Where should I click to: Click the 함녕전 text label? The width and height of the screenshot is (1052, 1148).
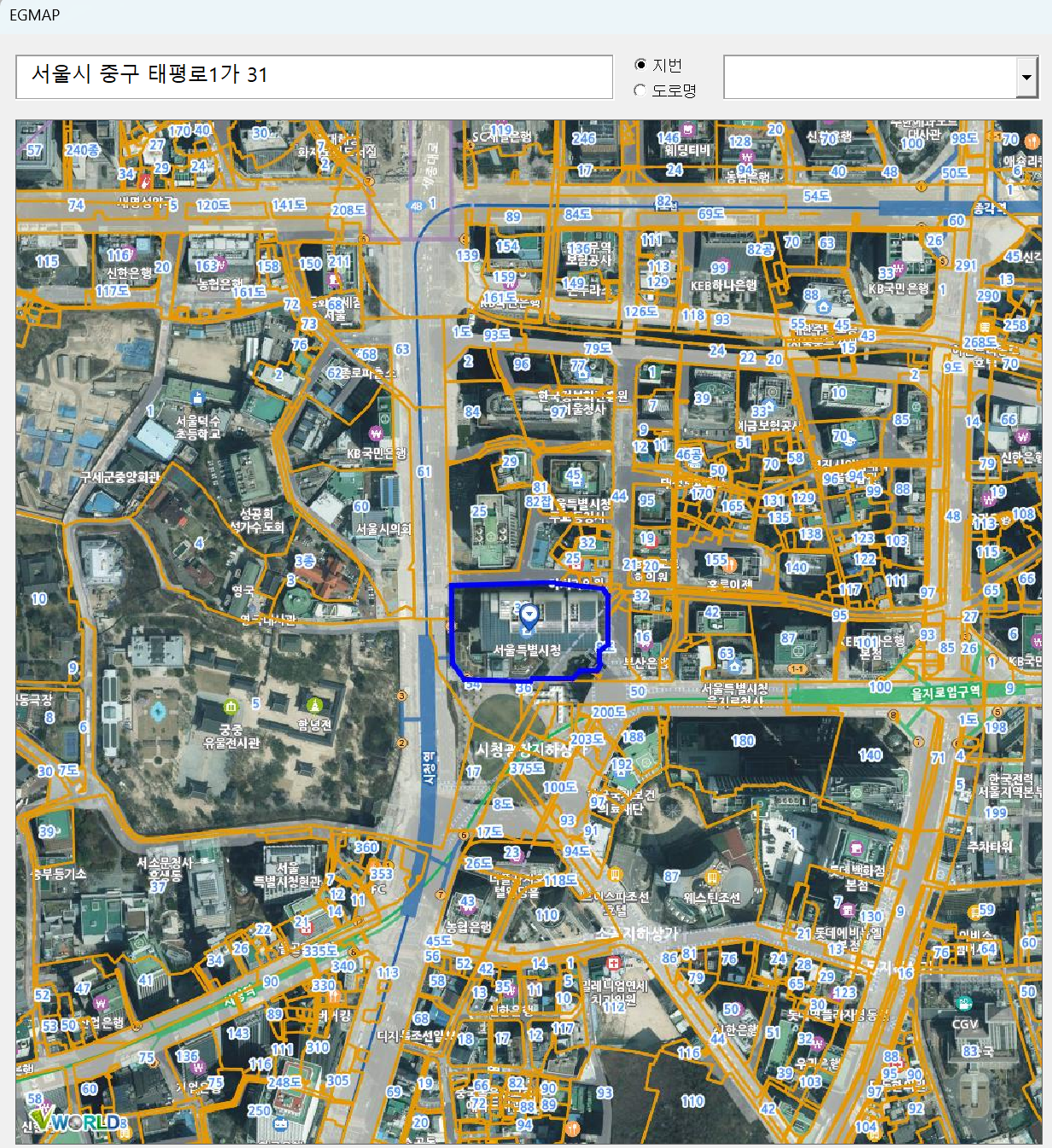pyautogui.click(x=313, y=726)
